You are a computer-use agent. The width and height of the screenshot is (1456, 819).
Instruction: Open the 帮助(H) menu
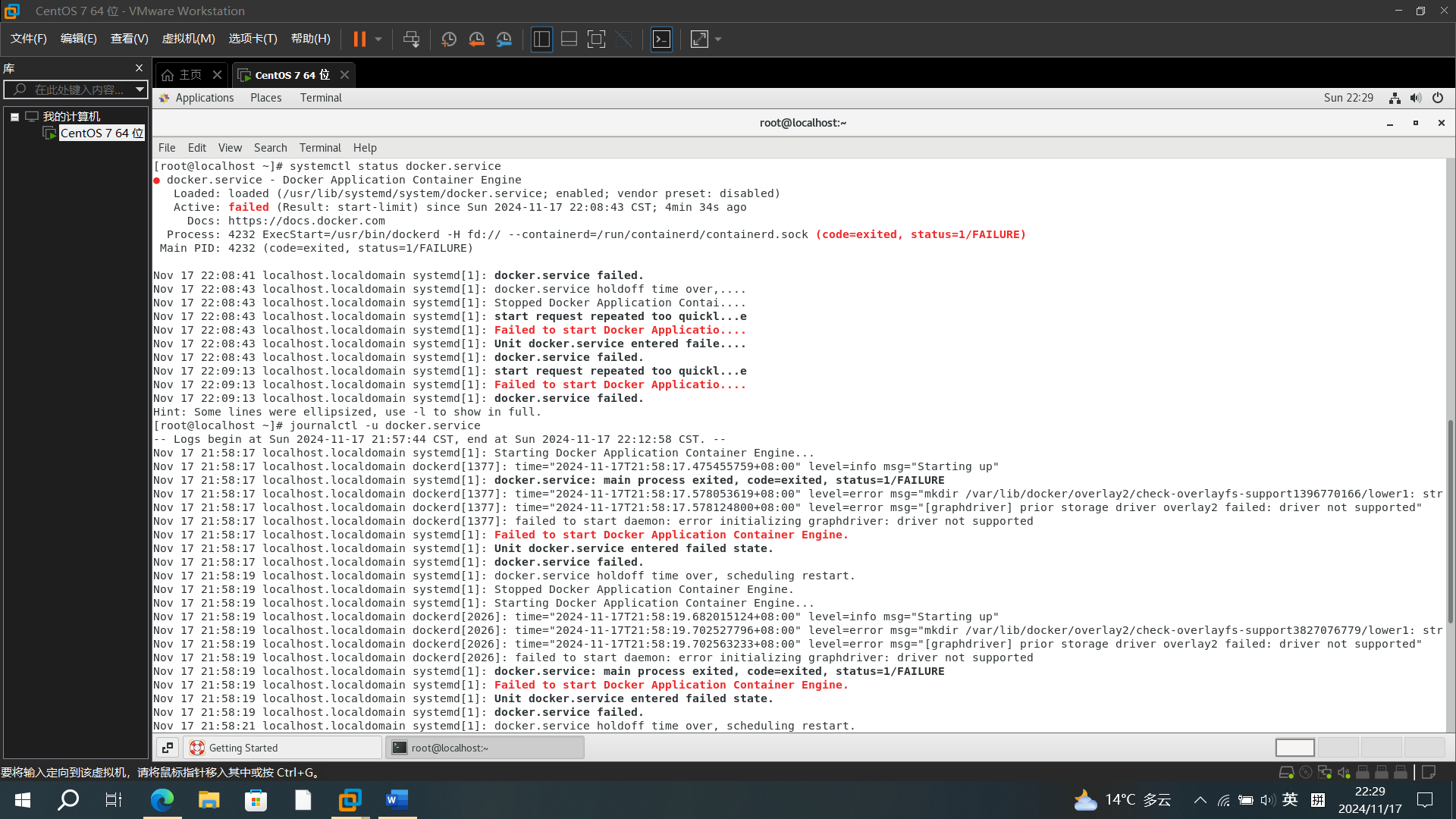point(311,39)
